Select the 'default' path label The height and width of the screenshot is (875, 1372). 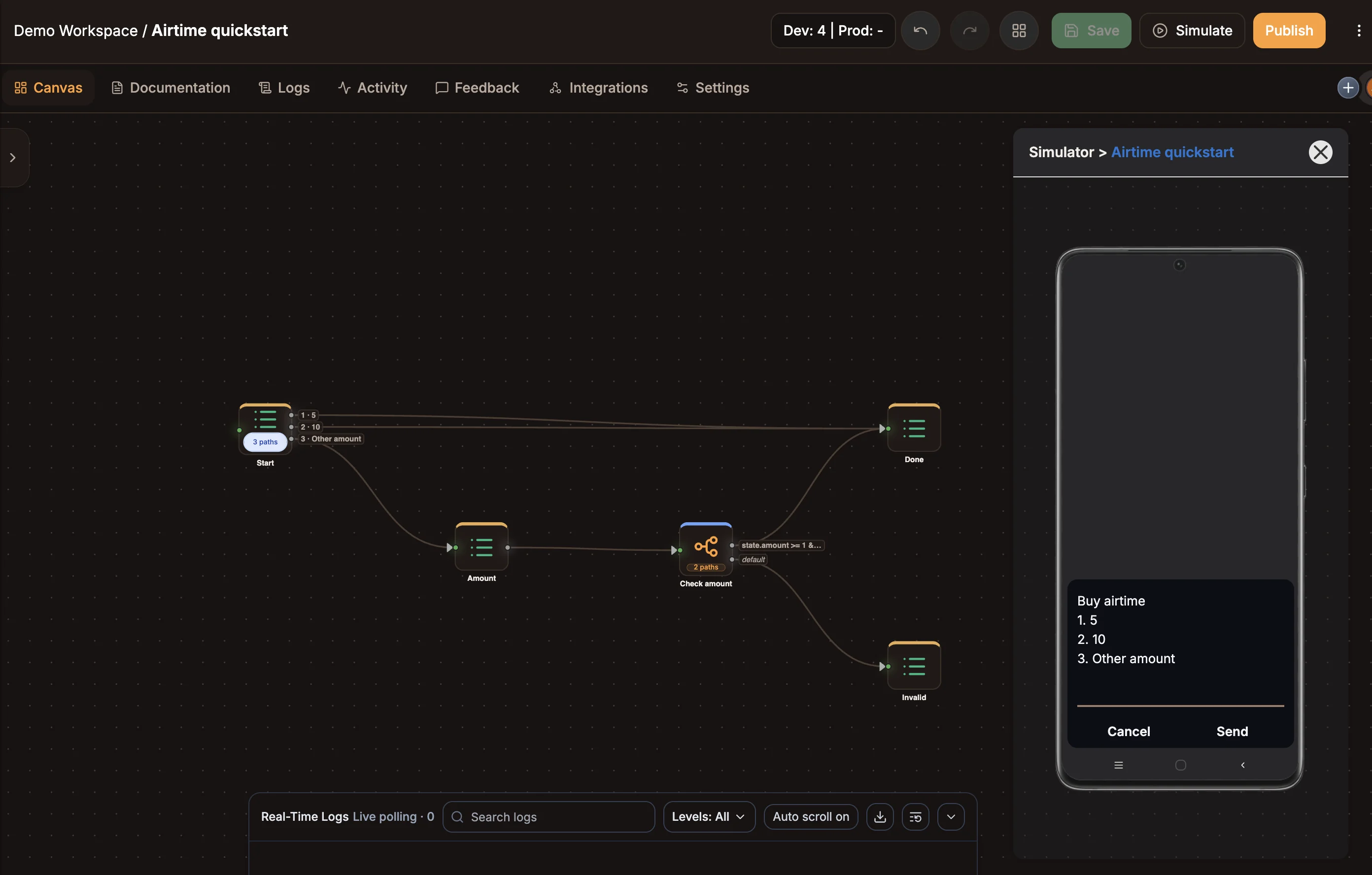click(753, 559)
